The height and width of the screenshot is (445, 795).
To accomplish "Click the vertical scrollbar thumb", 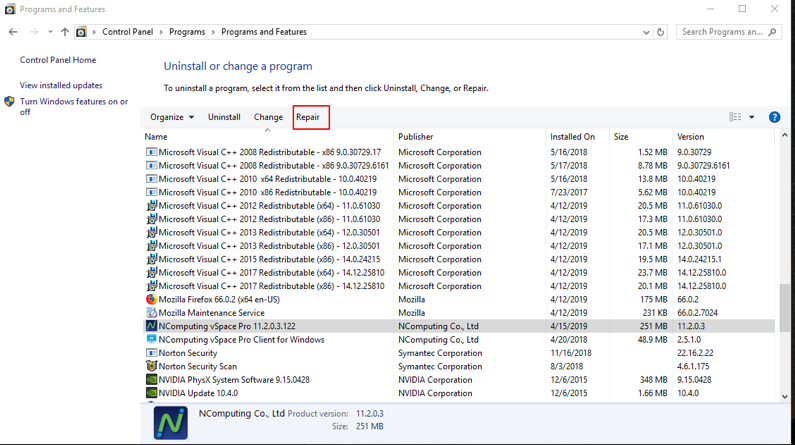I will [784, 308].
